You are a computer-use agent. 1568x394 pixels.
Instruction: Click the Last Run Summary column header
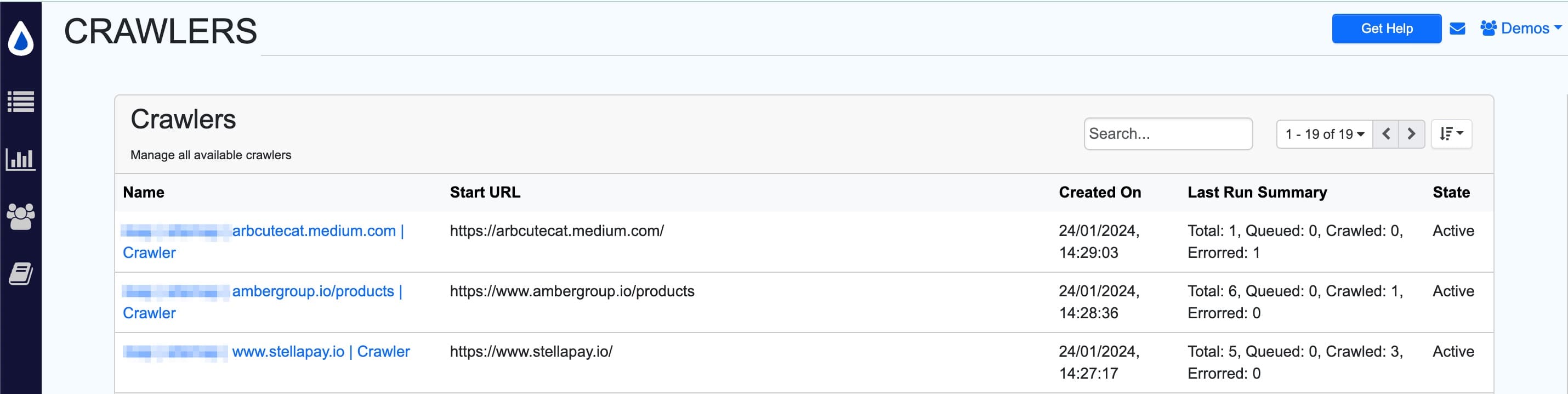1257,193
